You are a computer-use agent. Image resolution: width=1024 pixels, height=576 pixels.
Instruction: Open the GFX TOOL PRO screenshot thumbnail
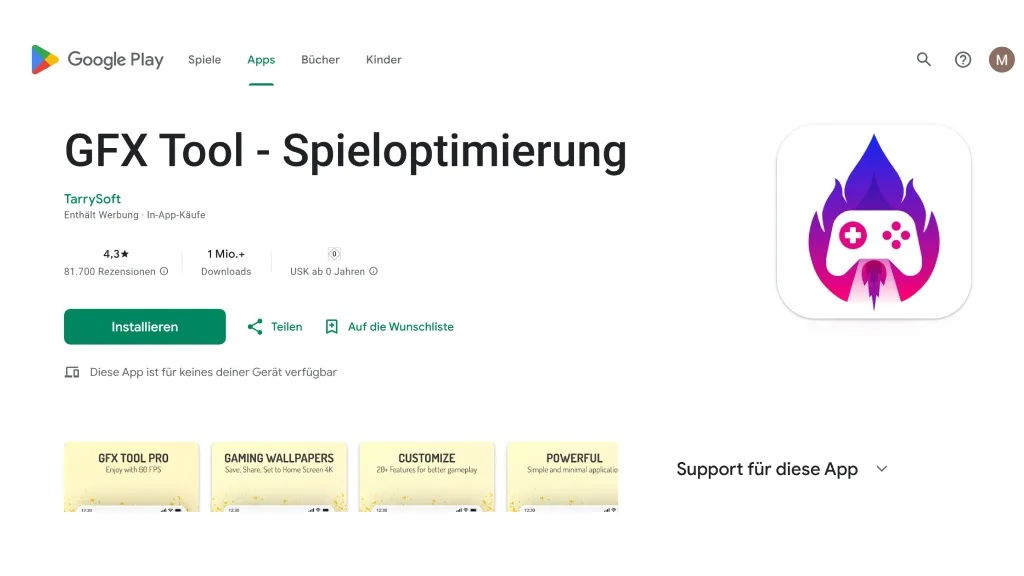[x=131, y=477]
